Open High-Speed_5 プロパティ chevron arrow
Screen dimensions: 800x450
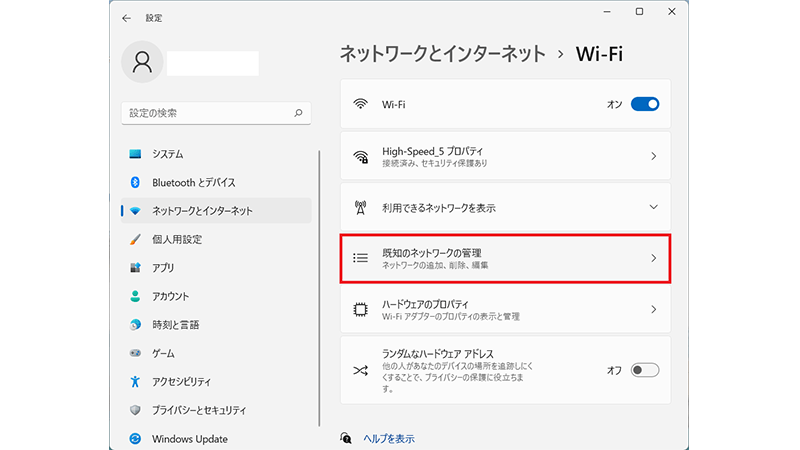coord(654,157)
